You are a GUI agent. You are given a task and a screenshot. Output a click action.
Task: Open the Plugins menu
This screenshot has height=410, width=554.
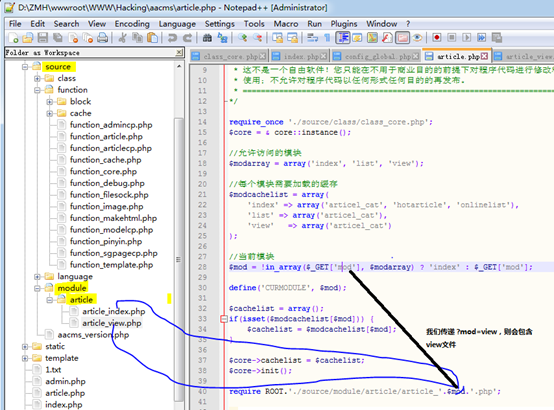pos(344,24)
